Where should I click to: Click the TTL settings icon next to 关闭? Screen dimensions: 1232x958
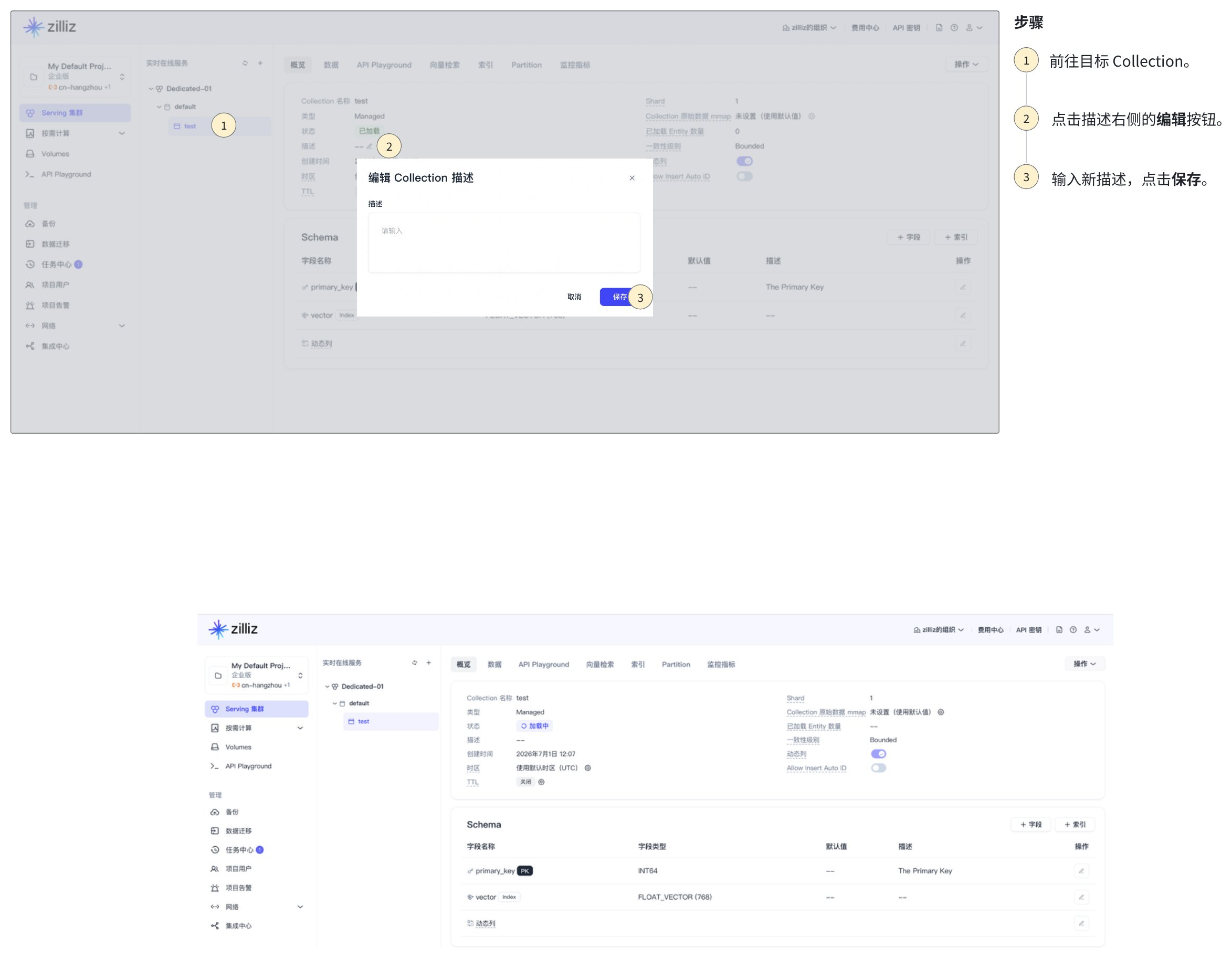pyautogui.click(x=541, y=782)
